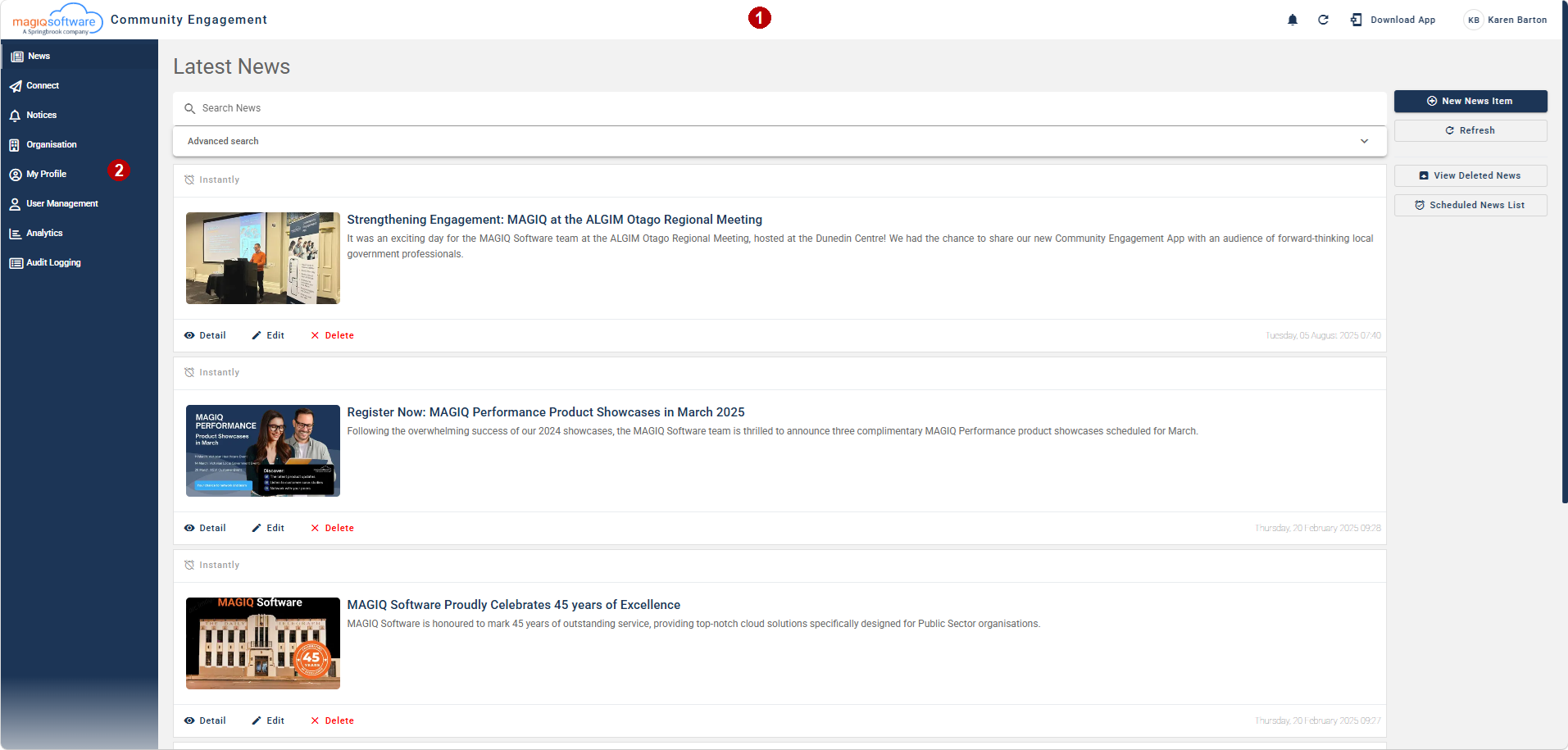This screenshot has height=750, width=1568.
Task: Click the page vertical scrollbar
Action: (1565, 252)
